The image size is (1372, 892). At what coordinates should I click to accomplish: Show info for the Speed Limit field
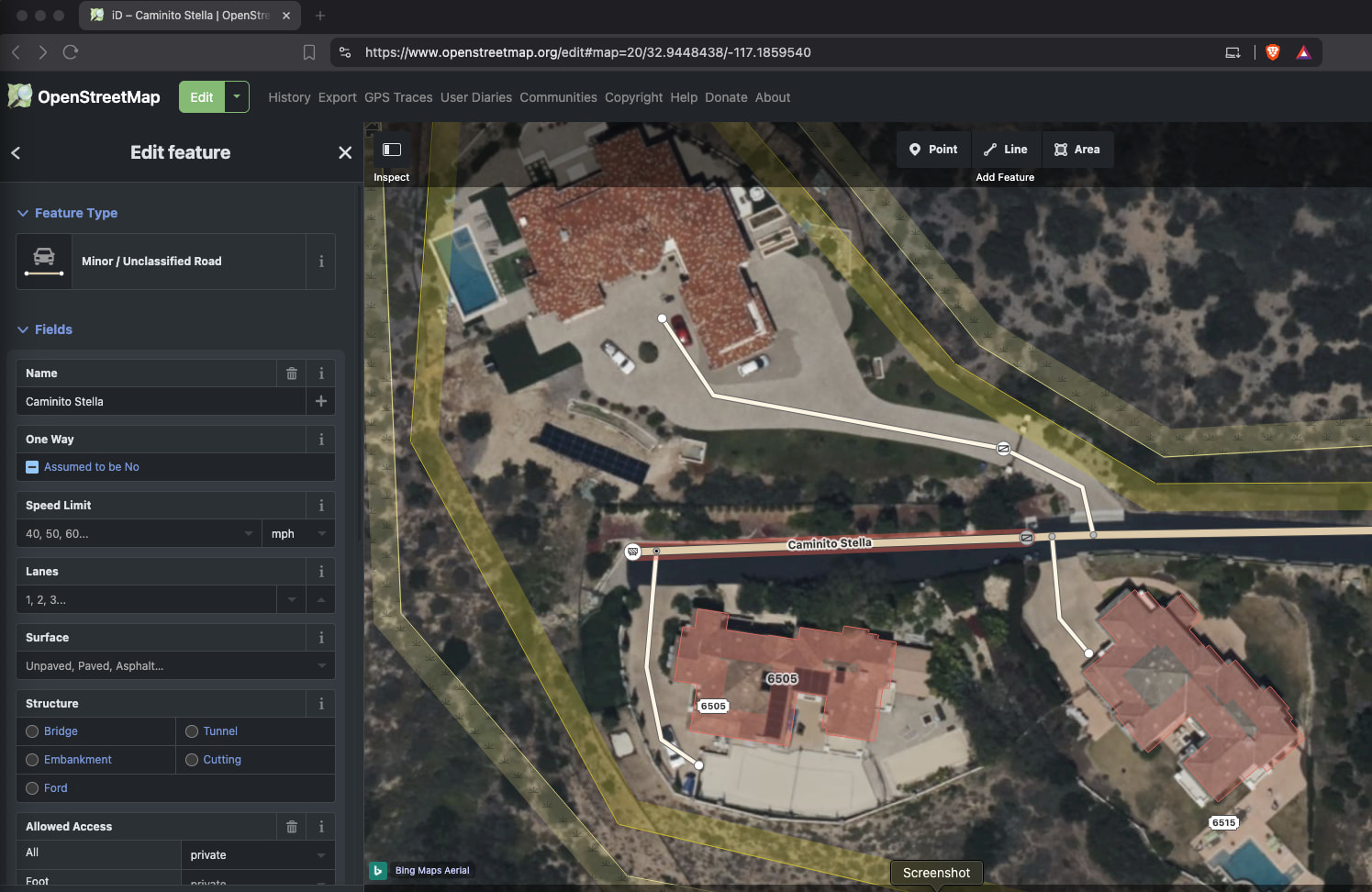coord(321,506)
